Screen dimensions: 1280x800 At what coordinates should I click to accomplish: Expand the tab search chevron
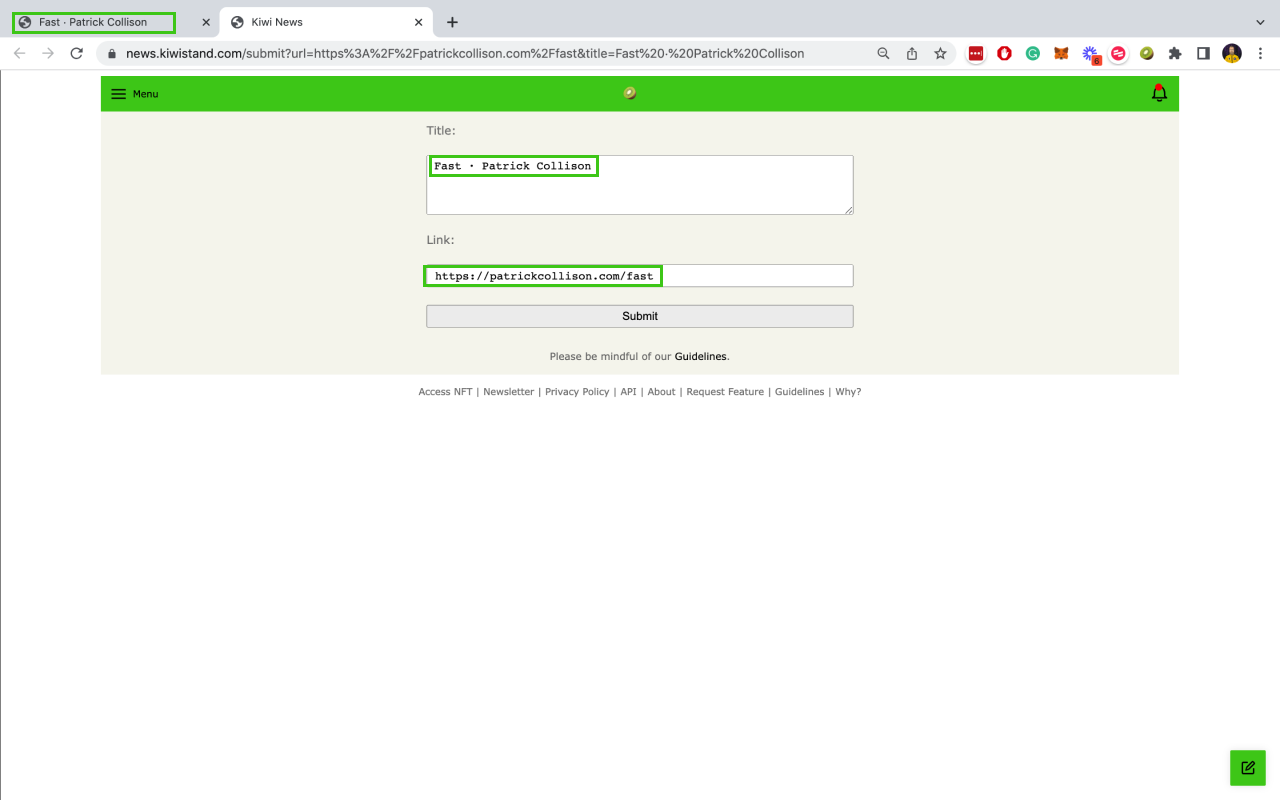pos(1260,22)
